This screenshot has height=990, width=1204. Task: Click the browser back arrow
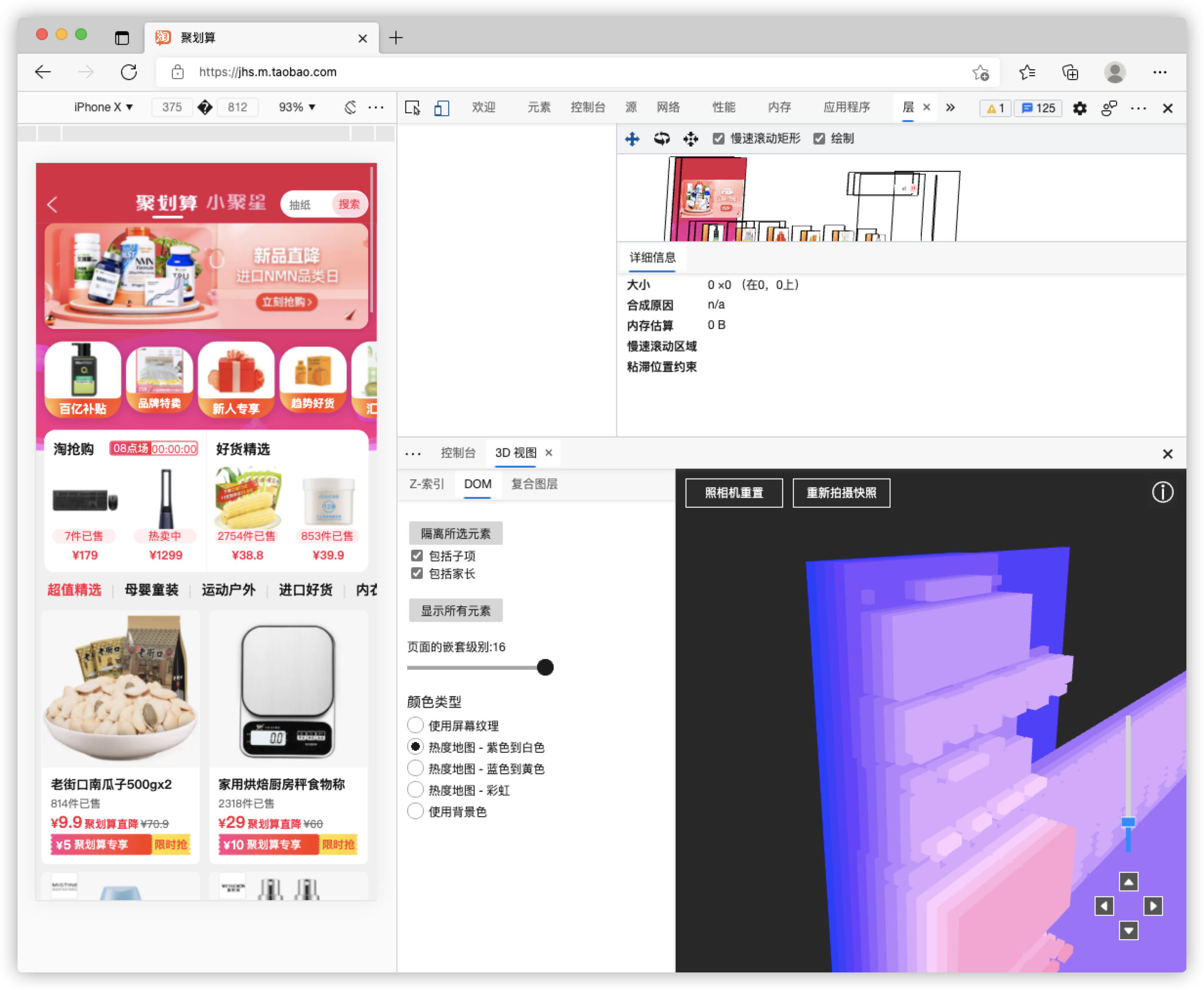click(x=43, y=72)
